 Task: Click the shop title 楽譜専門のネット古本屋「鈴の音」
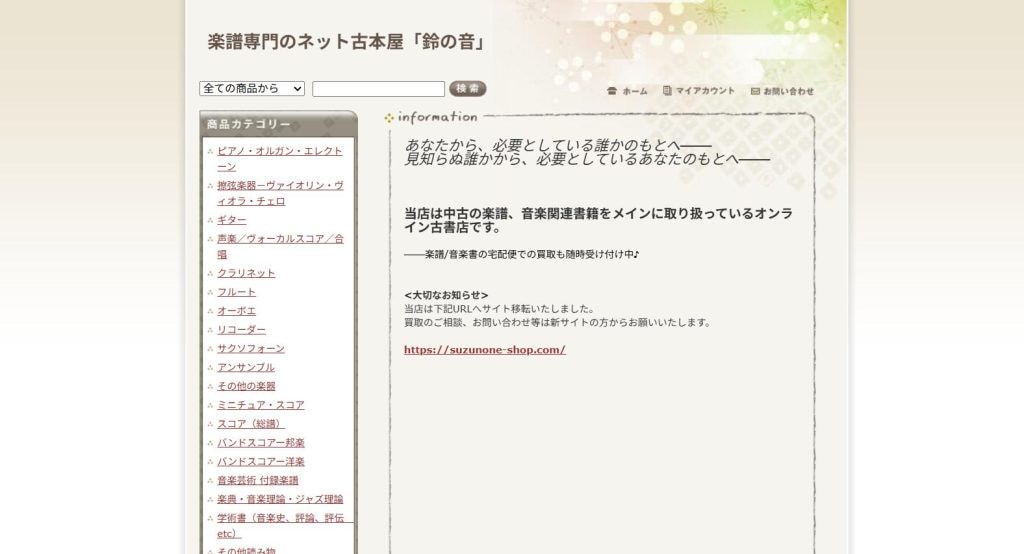(347, 42)
